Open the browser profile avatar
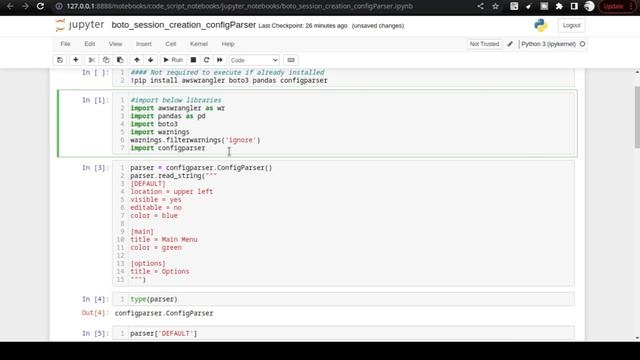 point(589,6)
